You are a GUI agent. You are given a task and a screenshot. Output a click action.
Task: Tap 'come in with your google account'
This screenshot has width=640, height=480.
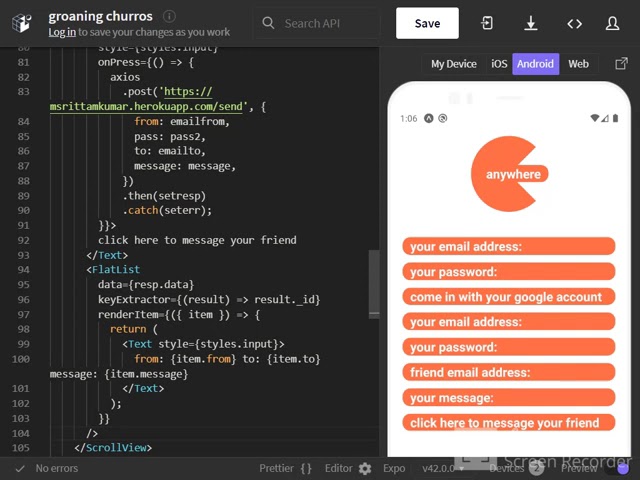[509, 297]
